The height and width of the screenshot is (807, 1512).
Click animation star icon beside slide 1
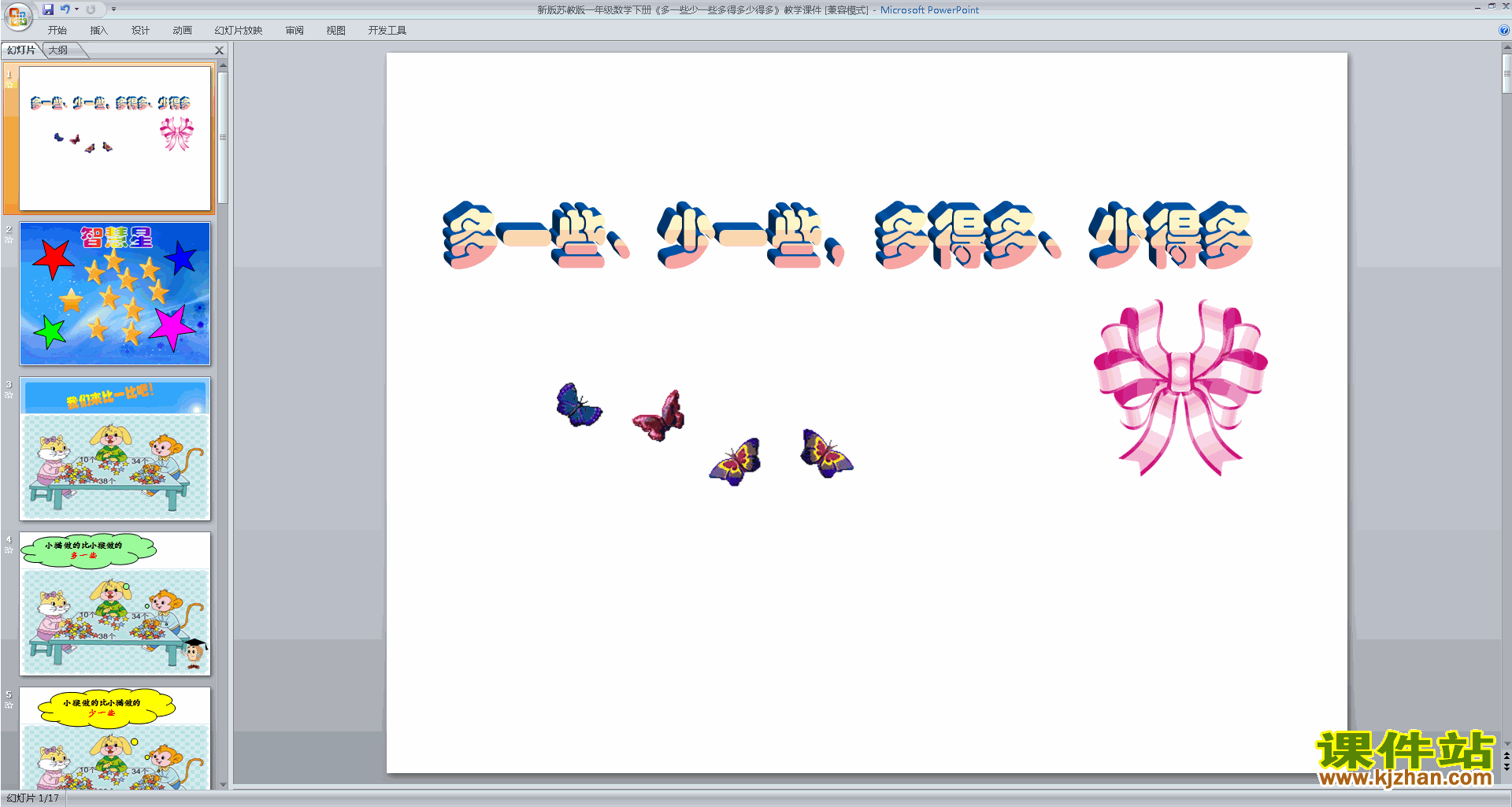[x=9, y=84]
